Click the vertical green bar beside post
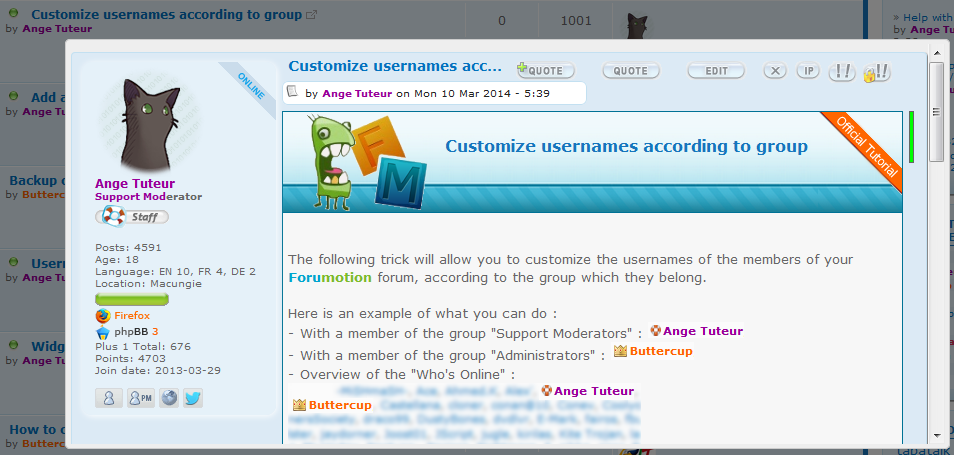This screenshot has width=954, height=455. (x=911, y=136)
